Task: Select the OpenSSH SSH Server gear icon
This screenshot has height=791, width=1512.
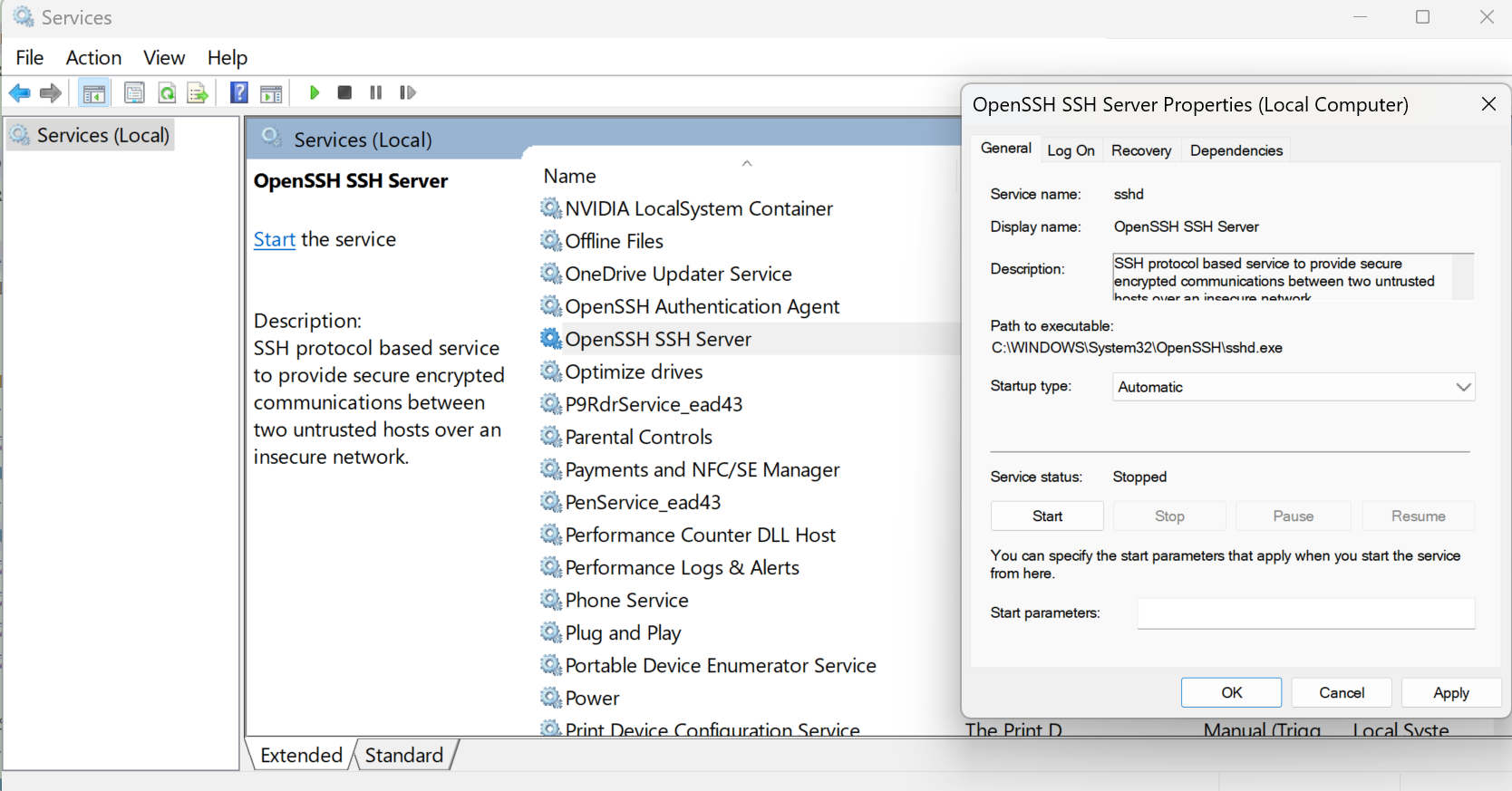Action: pos(551,339)
